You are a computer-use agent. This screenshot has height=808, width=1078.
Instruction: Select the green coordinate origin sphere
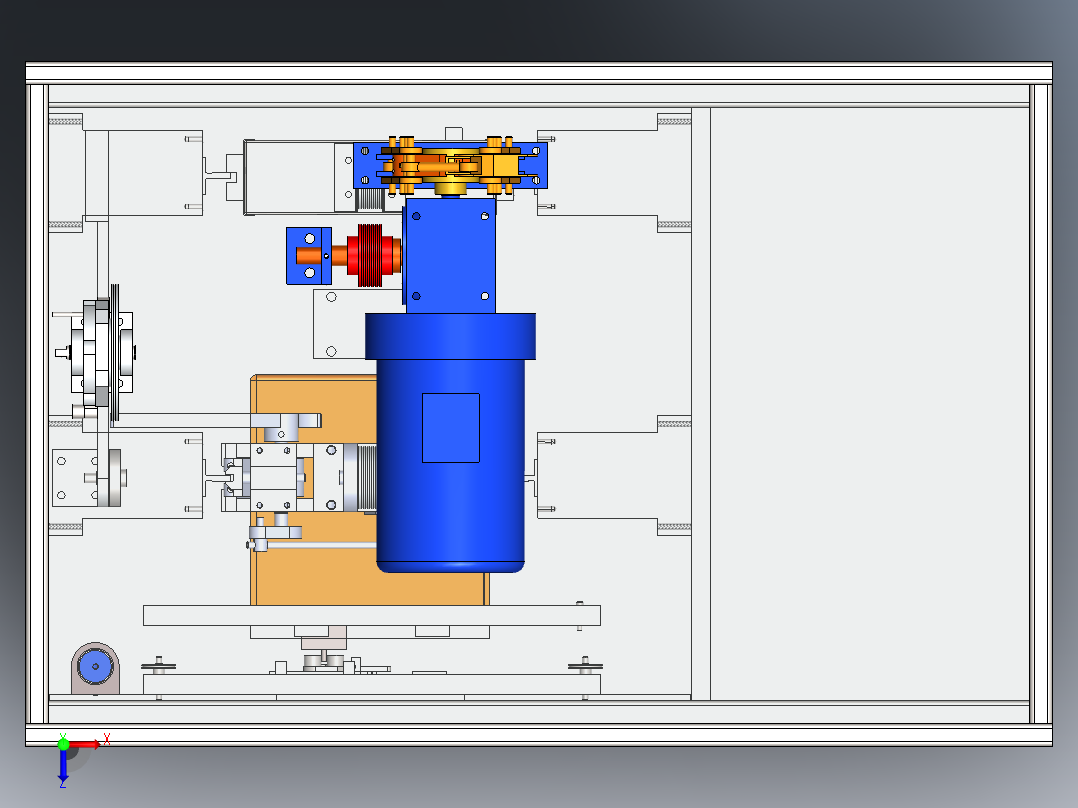tap(63, 744)
